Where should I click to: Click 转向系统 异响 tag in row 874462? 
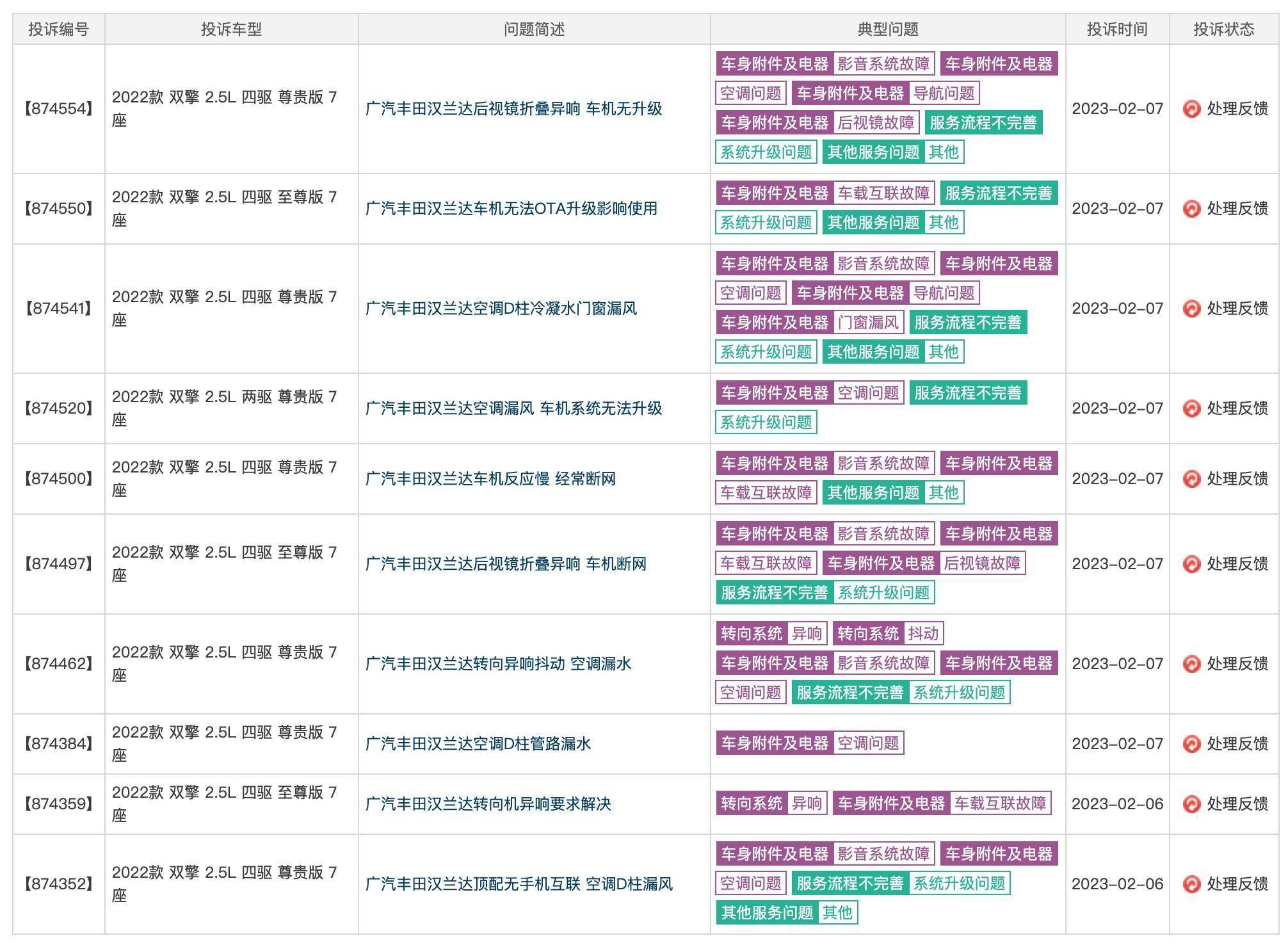(771, 634)
